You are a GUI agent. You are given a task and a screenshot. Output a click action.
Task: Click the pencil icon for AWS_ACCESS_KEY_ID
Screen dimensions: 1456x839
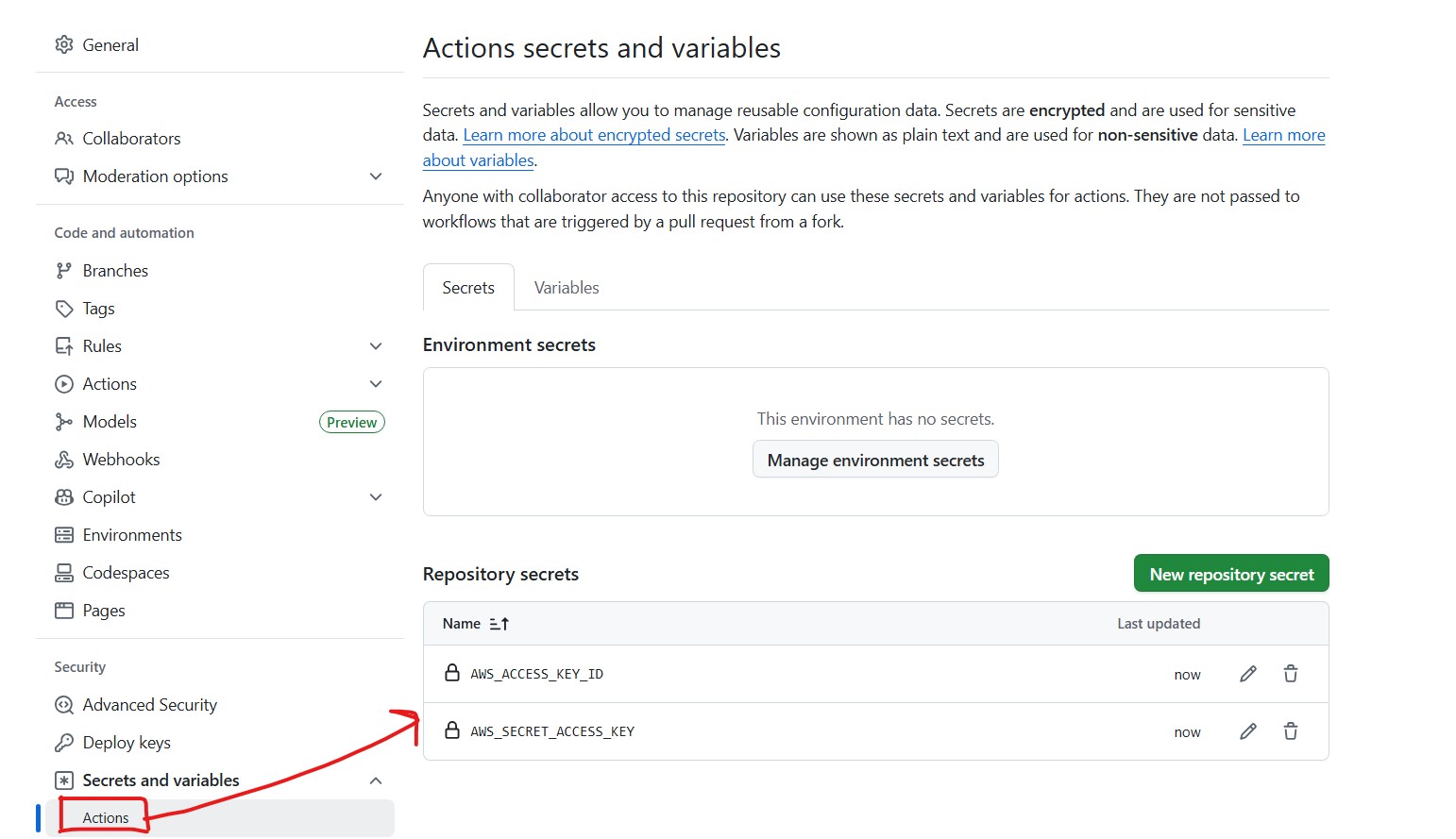click(1247, 674)
